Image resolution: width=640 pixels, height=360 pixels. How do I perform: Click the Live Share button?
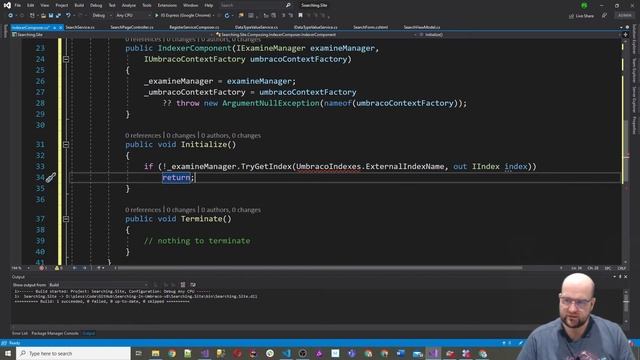point(581,16)
